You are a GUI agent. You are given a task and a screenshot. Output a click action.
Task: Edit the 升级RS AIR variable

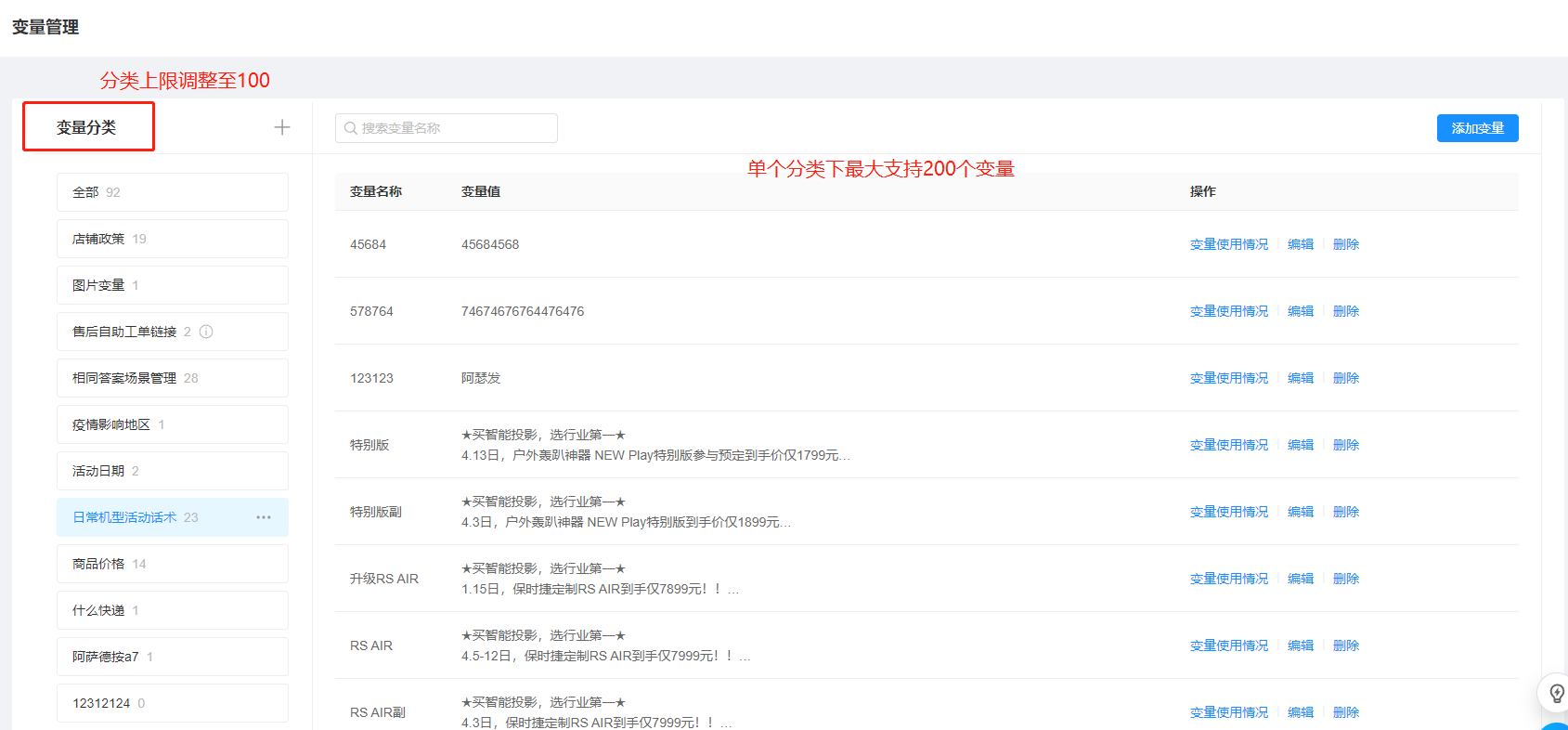pyautogui.click(x=1301, y=579)
